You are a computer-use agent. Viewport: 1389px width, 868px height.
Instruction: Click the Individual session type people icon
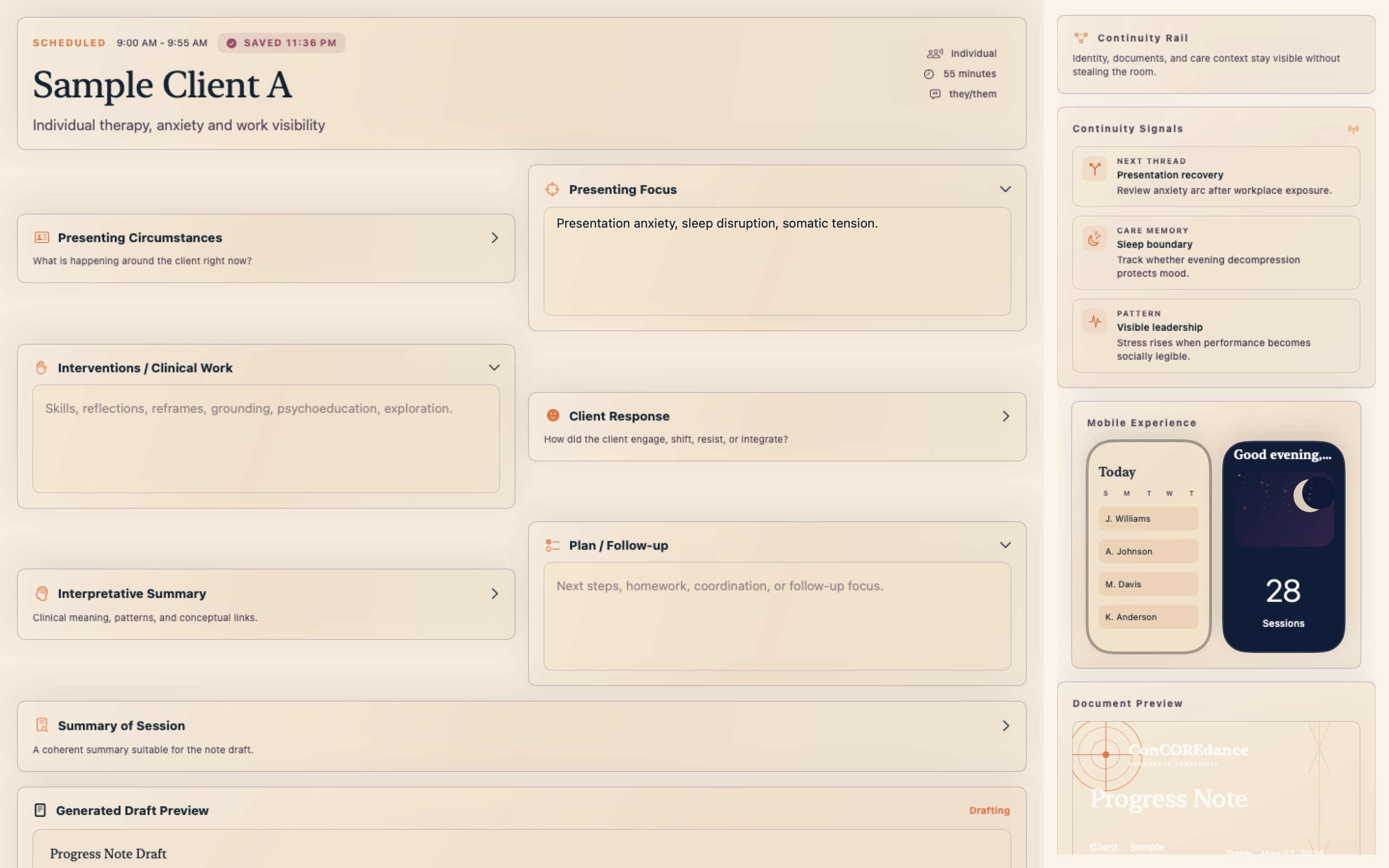[x=934, y=54]
